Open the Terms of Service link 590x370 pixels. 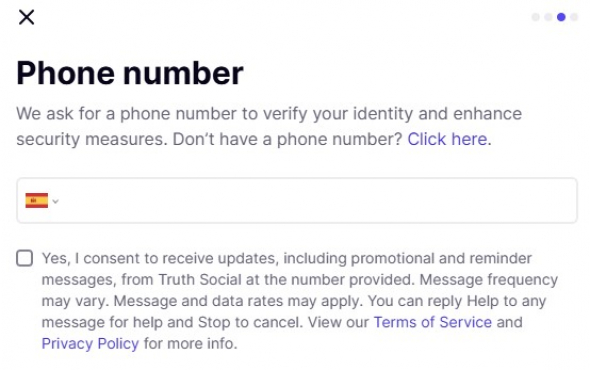[433, 322]
